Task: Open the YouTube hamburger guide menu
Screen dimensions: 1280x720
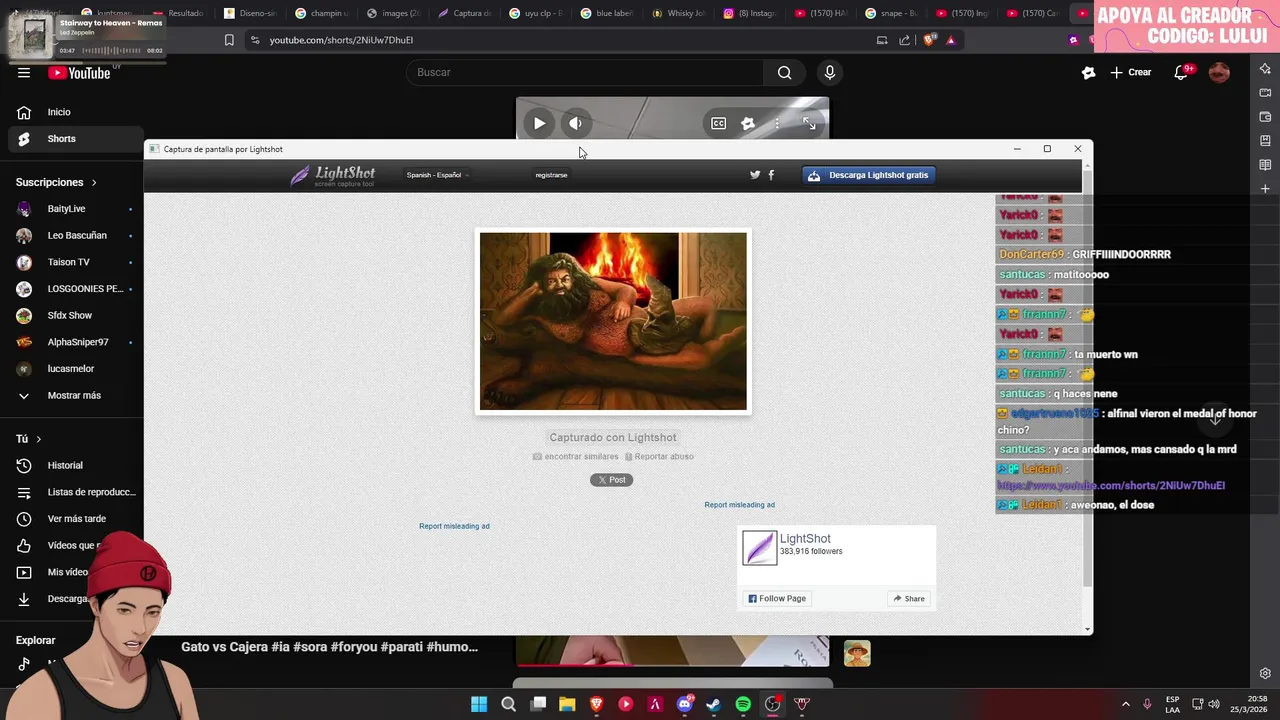Action: click(x=24, y=73)
